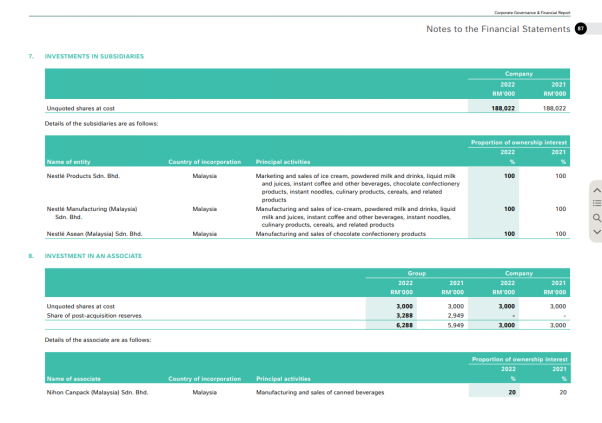602x423 pixels.
Task: Open the table of contents list icon
Action: coord(597,203)
